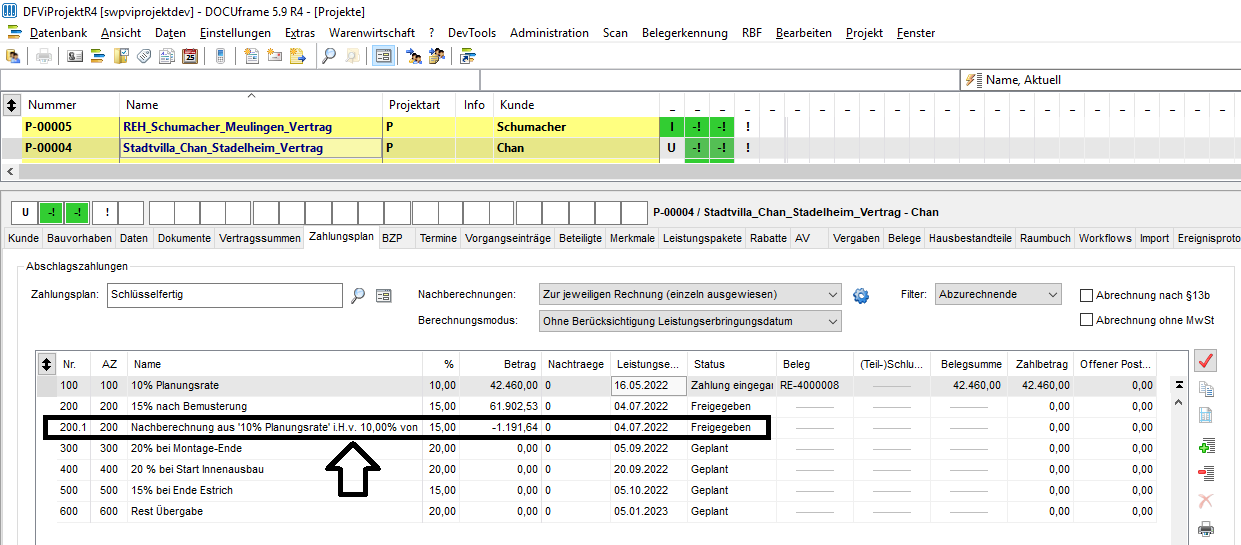This screenshot has width=1241, height=545.
Task: Switch to the BZP tab
Action: pyautogui.click(x=393, y=239)
